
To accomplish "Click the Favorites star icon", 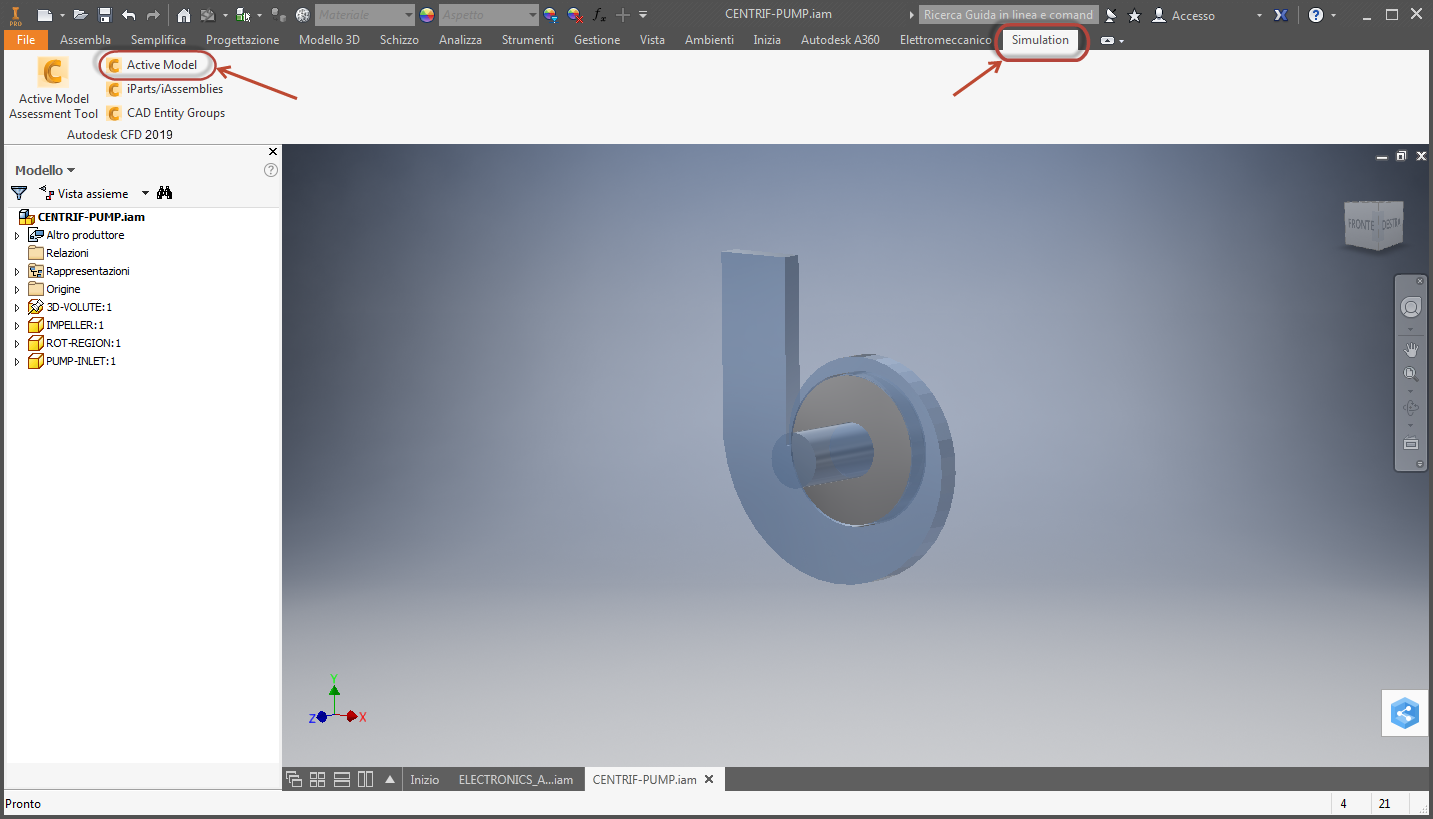I will [1134, 15].
